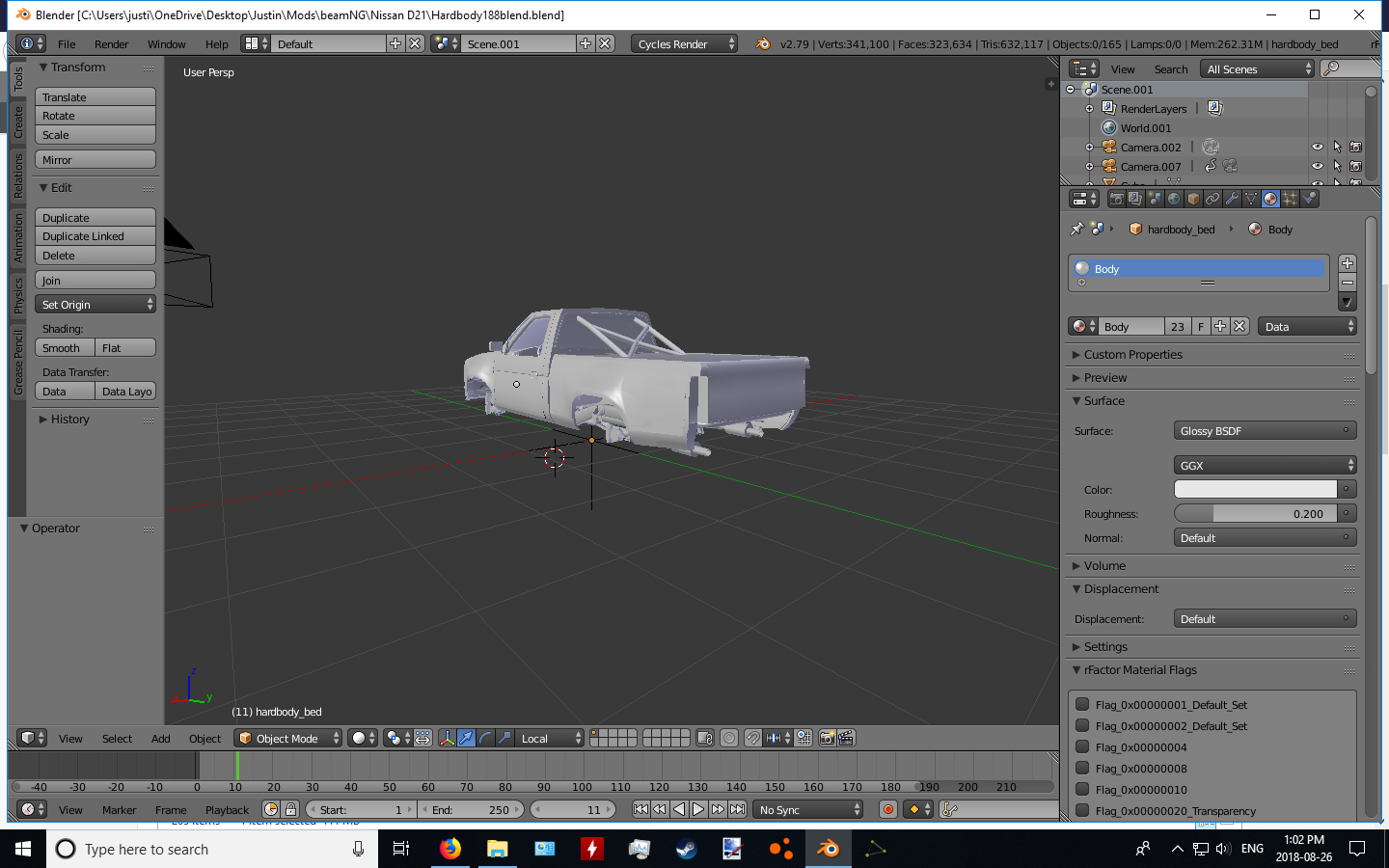Check the Flag_0x00000004 checkbox
1389x868 pixels.
[1082, 746]
